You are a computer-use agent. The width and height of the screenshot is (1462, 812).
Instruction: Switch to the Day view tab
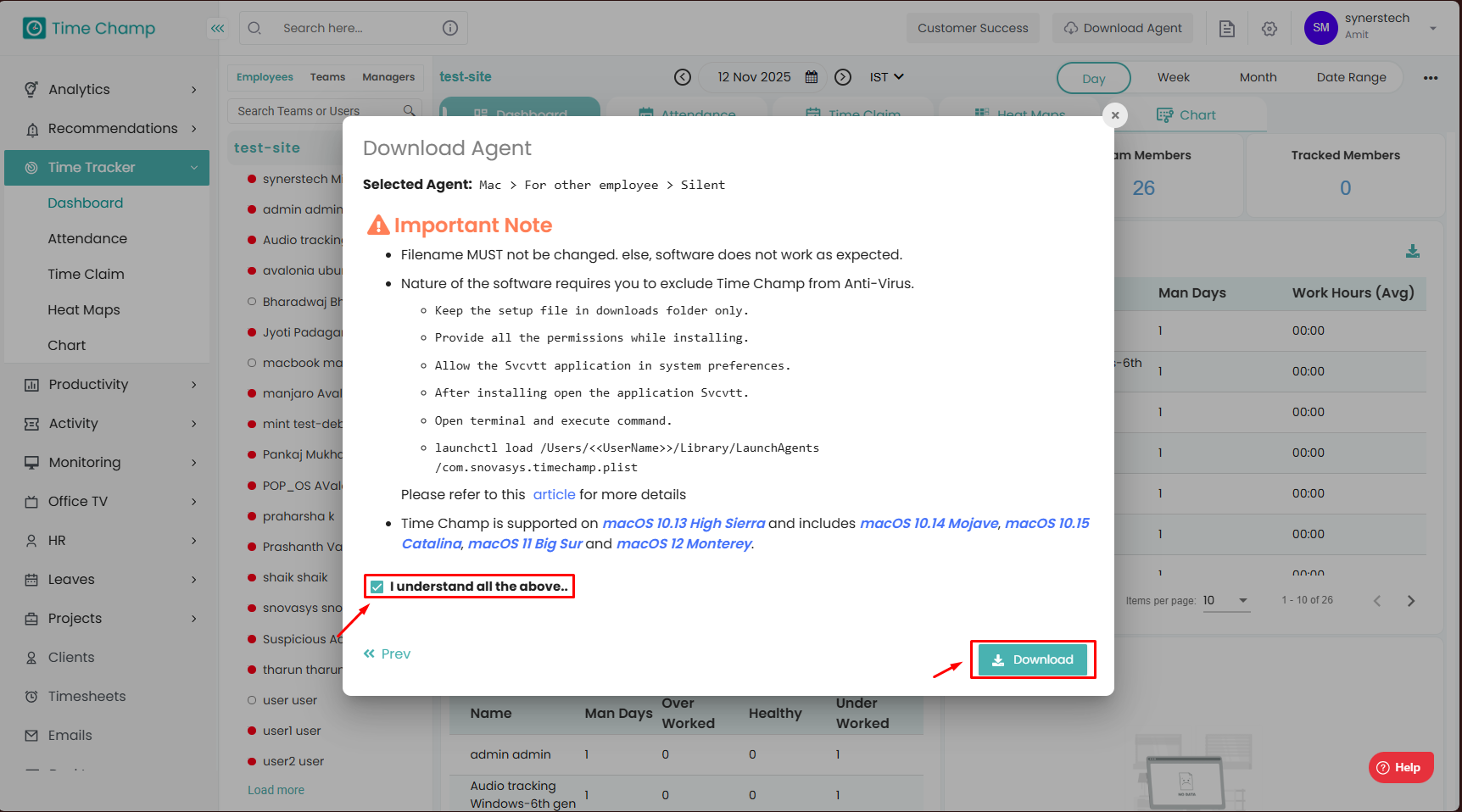(x=1094, y=78)
